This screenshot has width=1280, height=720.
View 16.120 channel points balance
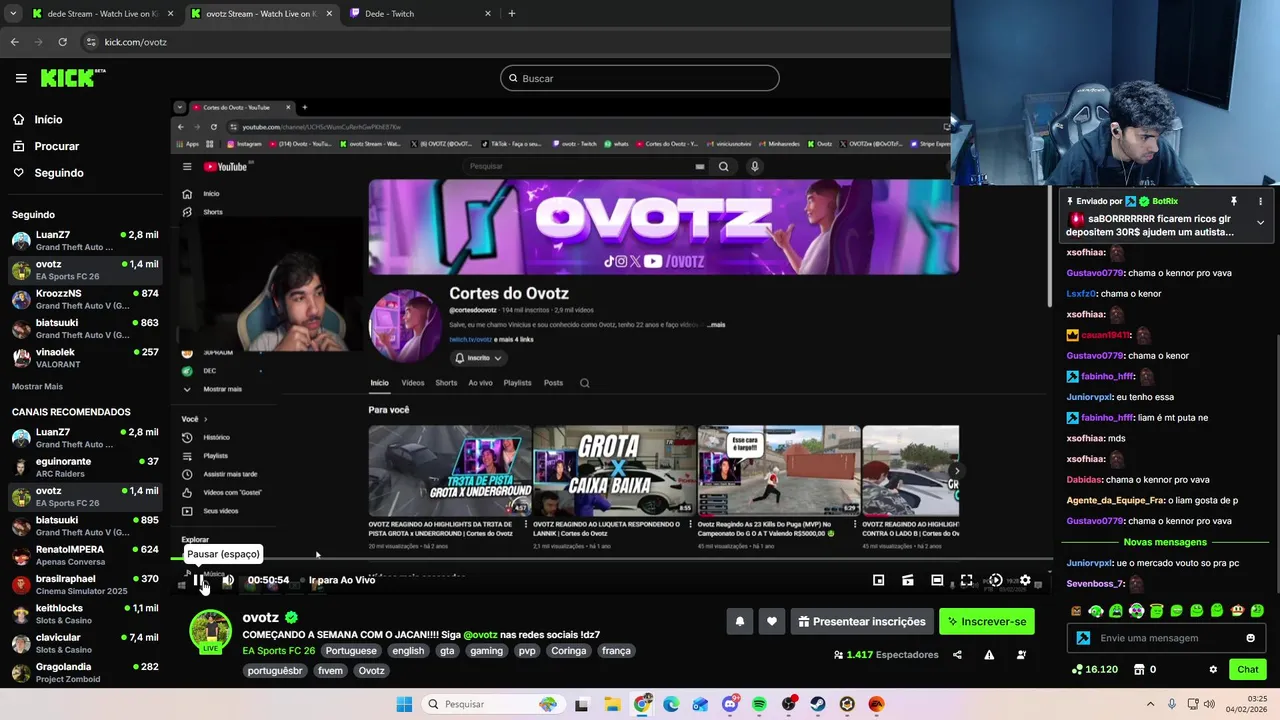1094,669
